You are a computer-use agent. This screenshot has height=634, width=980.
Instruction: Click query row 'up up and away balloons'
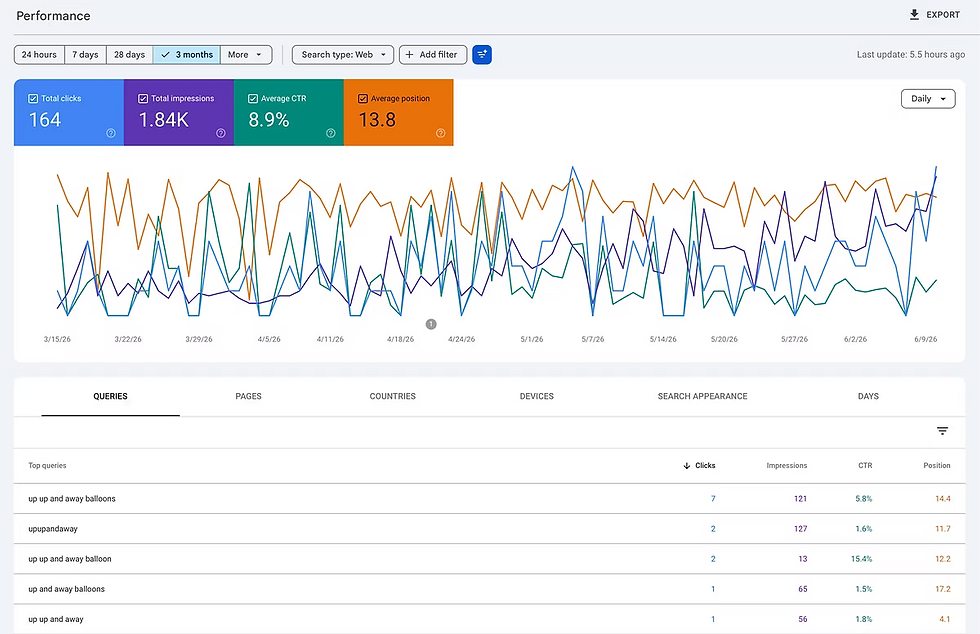(489, 498)
